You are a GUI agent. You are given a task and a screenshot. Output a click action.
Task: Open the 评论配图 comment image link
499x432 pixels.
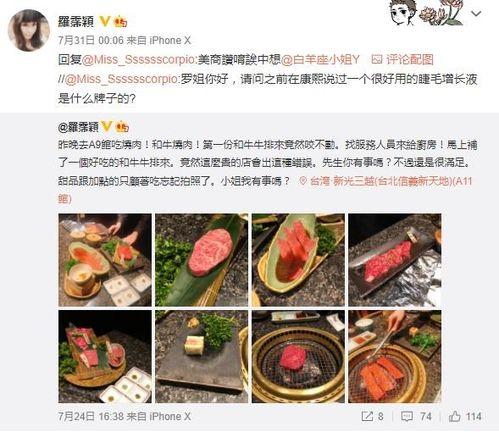[x=403, y=60]
